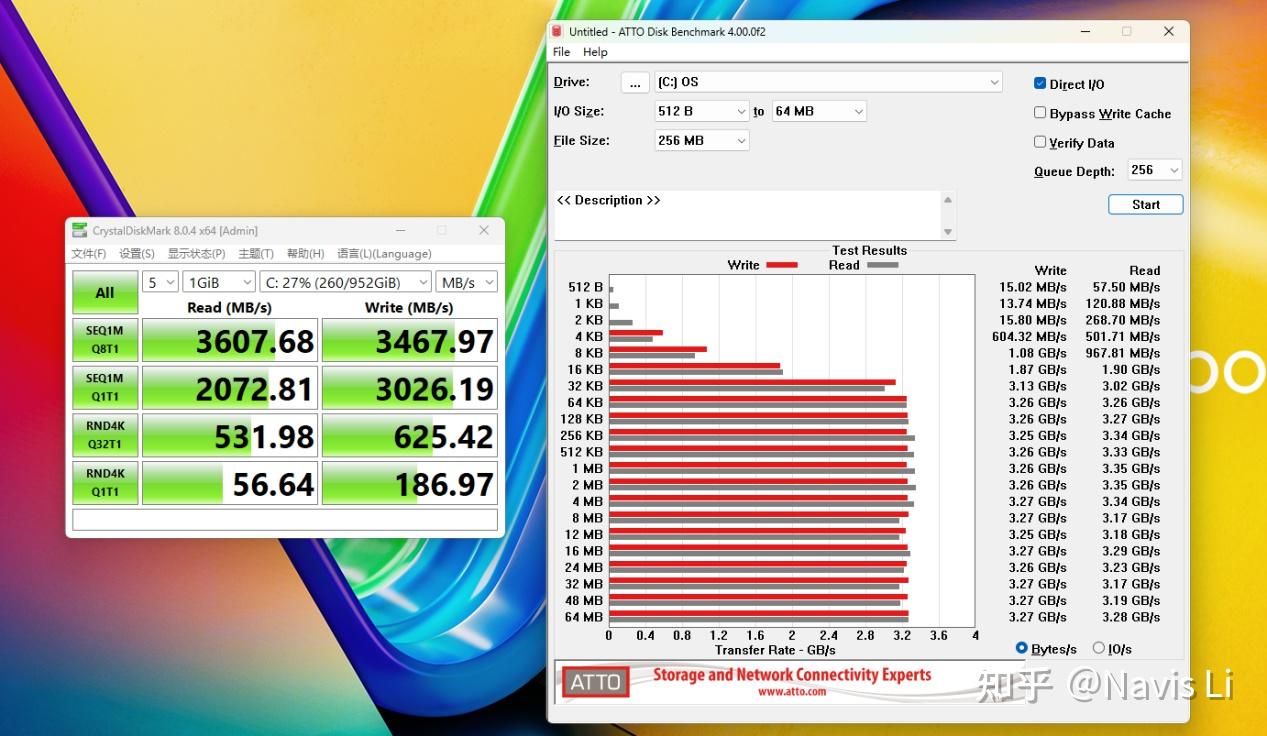
Task: Click the 967.81 MB/s read value for 8 KB
Action: (1122, 353)
